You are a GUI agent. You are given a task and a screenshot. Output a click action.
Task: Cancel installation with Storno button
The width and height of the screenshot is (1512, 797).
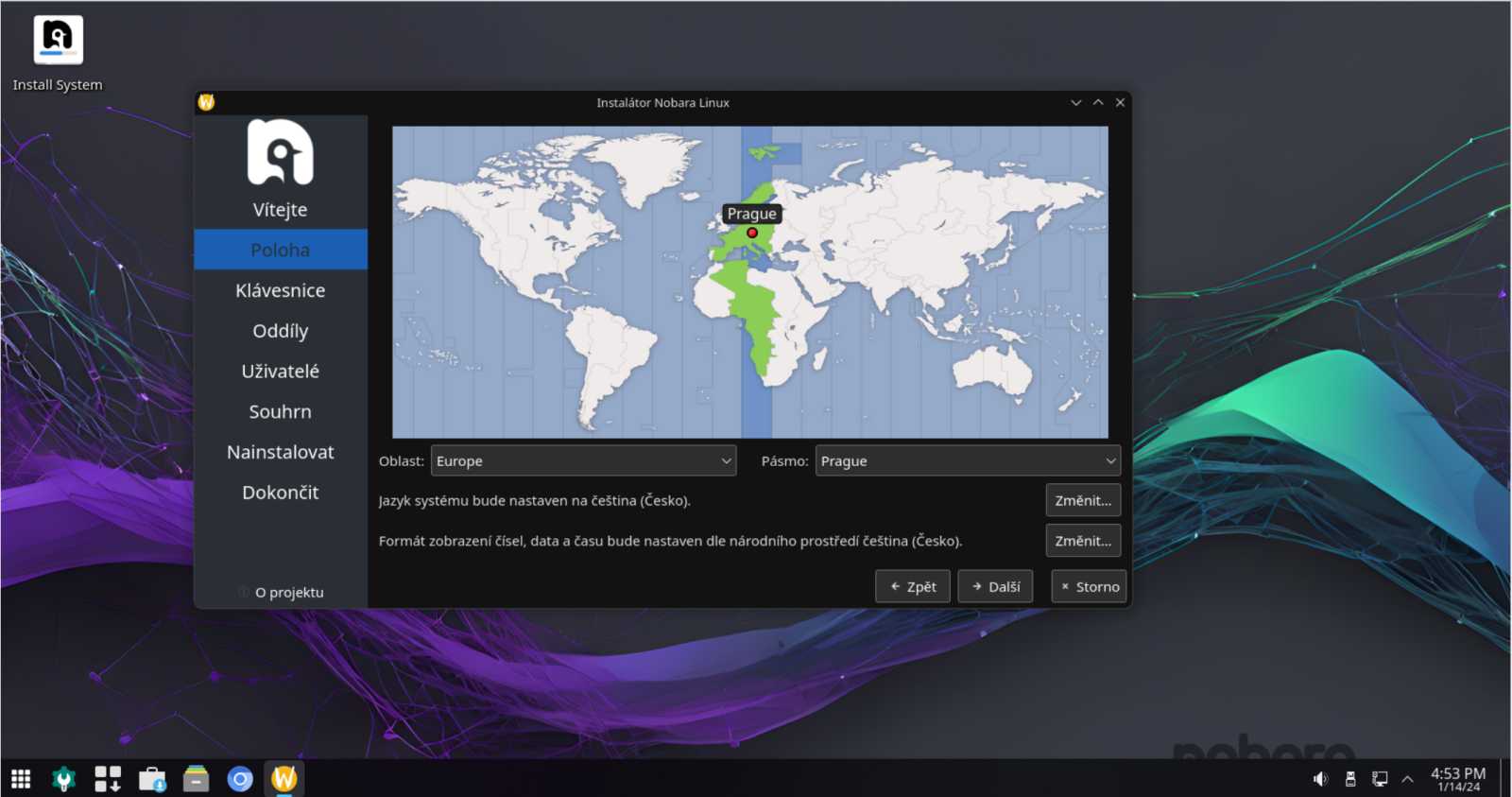(1089, 586)
